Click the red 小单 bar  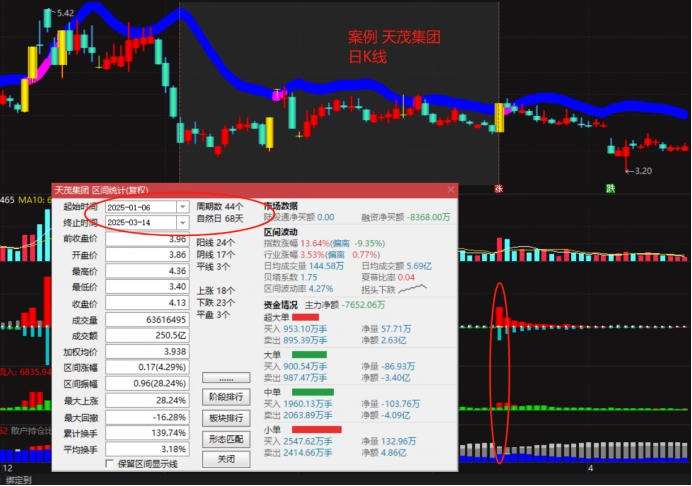pyautogui.click(x=316, y=429)
